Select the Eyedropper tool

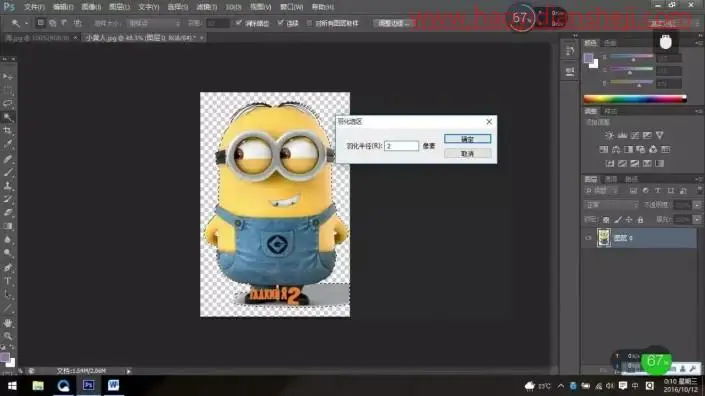[8, 144]
